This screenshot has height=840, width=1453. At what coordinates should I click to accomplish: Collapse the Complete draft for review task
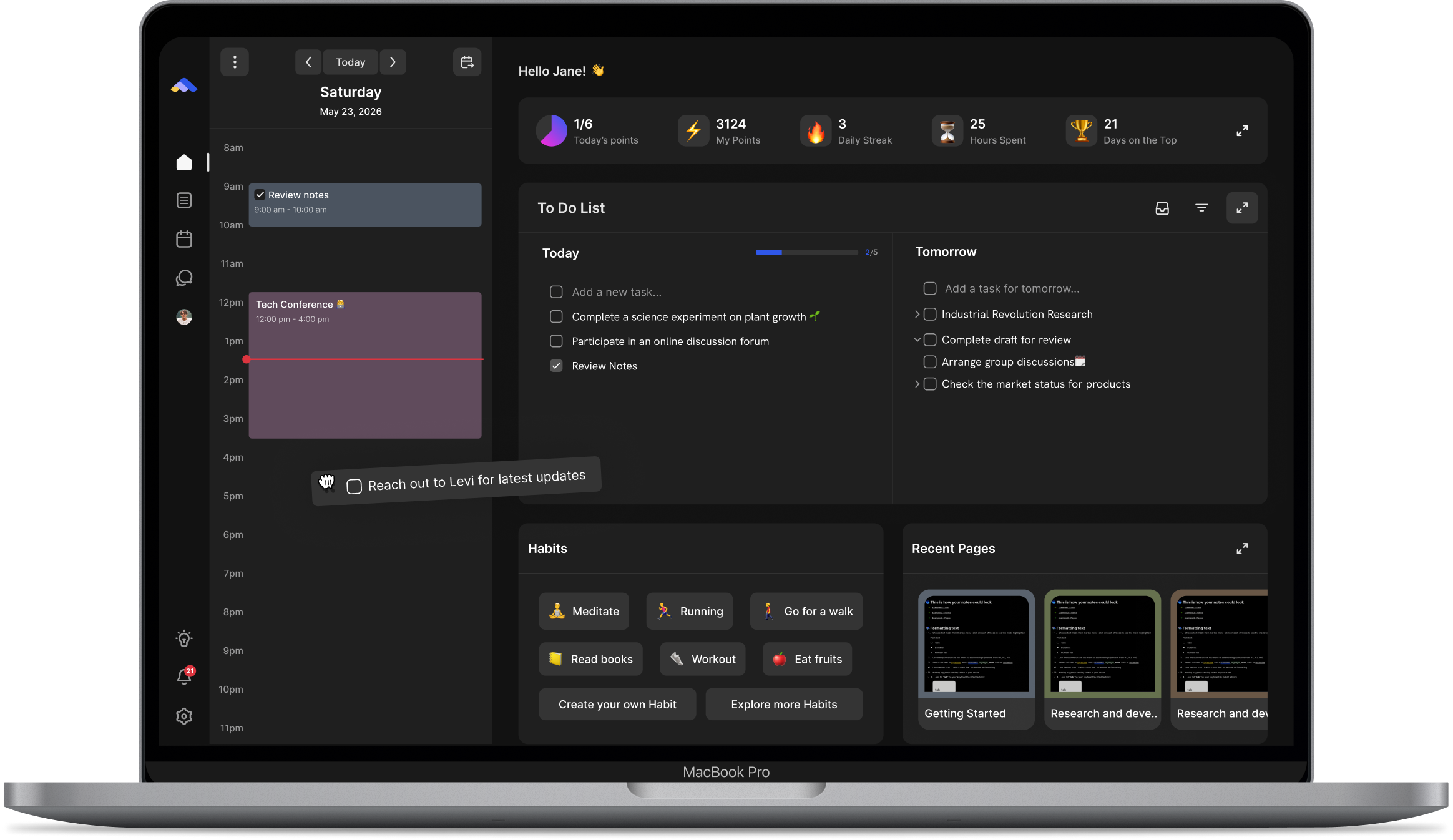tap(917, 339)
